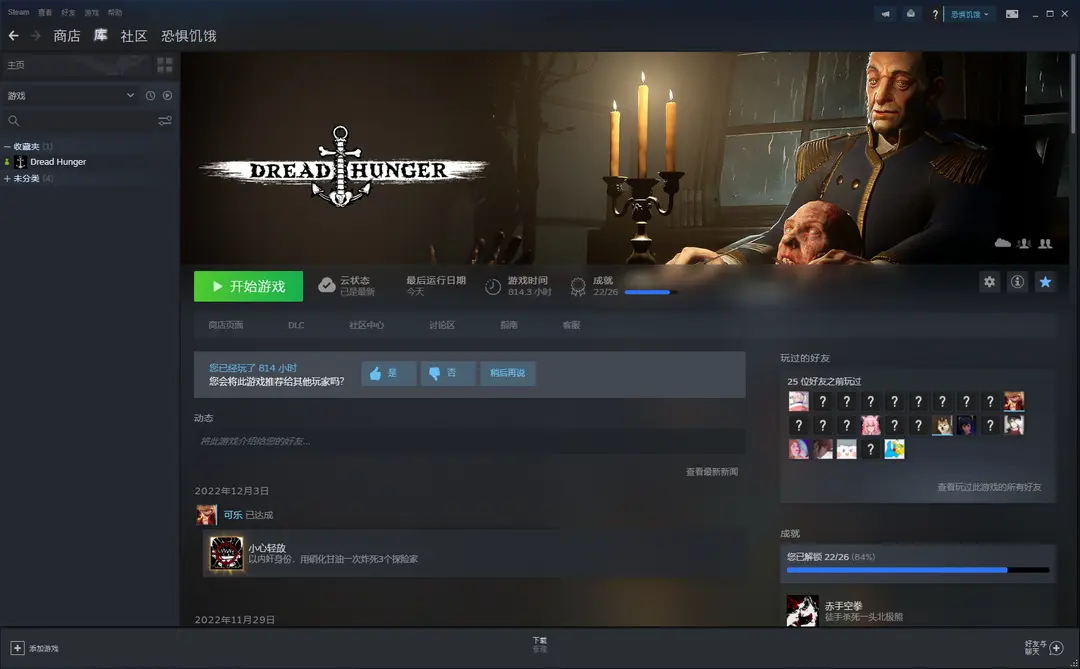The height and width of the screenshot is (669, 1080).
Task: Click 稍后再说 to answer later
Action: [x=508, y=373]
